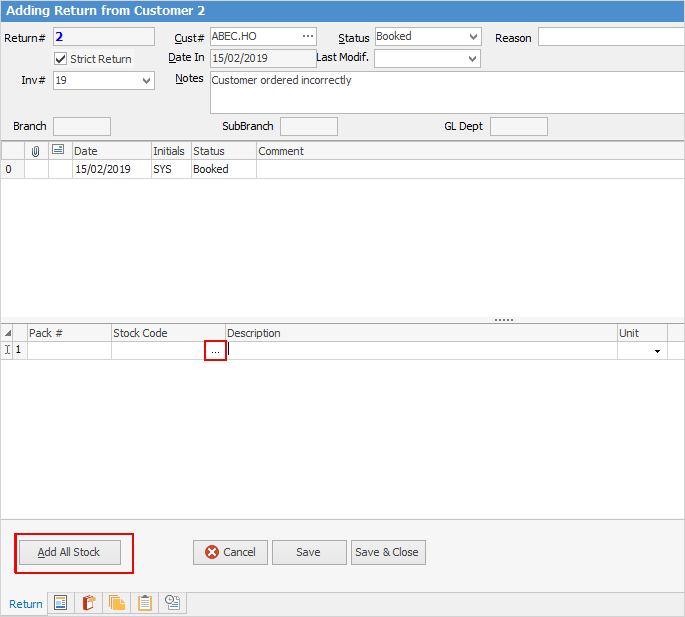Click the Return# field showing 2
The height and width of the screenshot is (617, 685).
pos(104,37)
